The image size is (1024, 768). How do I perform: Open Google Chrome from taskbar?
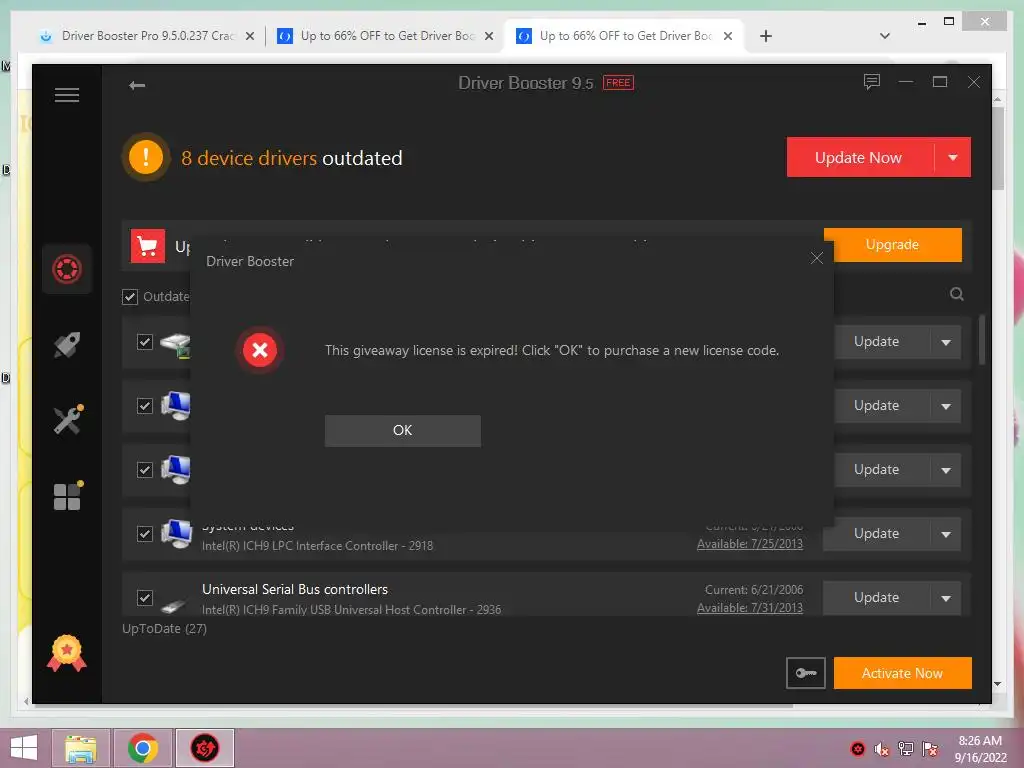tap(143, 748)
